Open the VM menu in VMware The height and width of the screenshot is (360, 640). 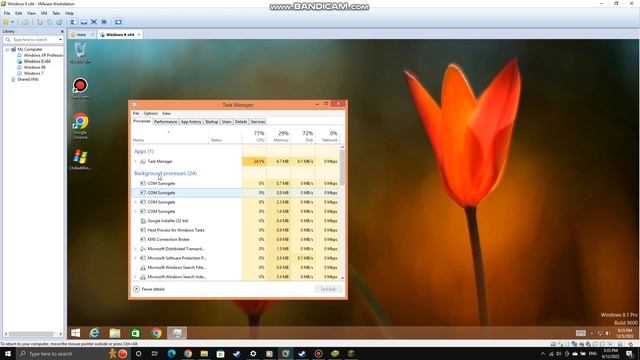(x=44, y=13)
